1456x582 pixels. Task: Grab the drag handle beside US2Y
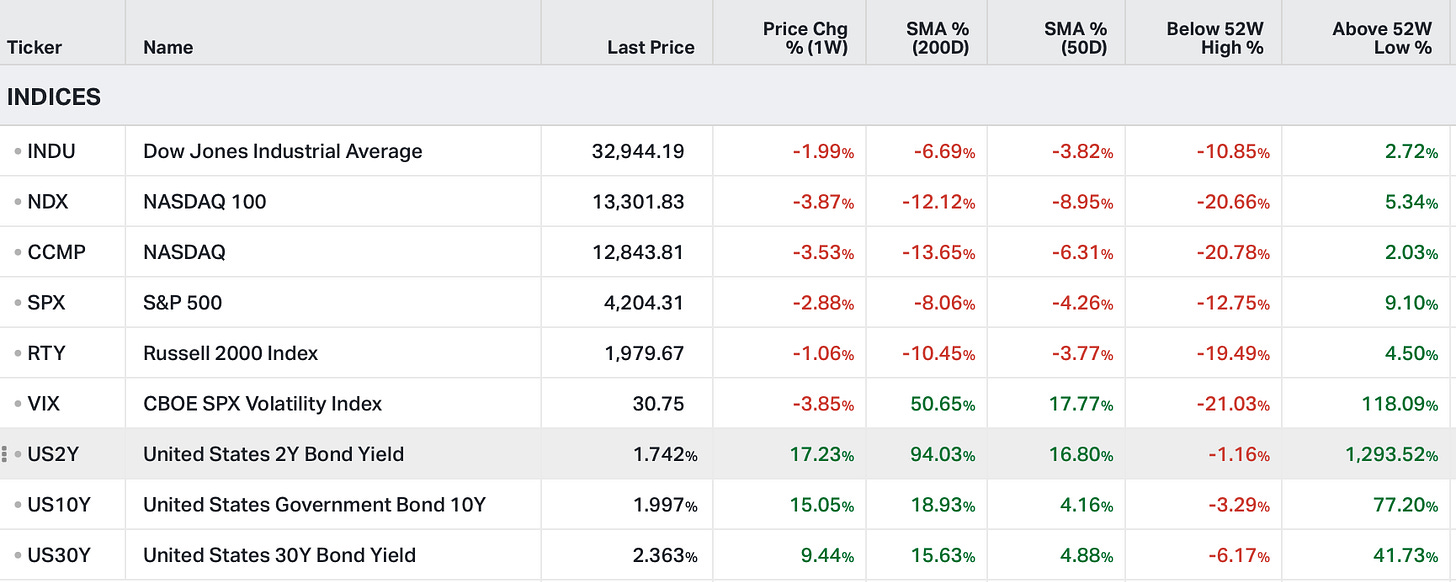click(x=5, y=454)
